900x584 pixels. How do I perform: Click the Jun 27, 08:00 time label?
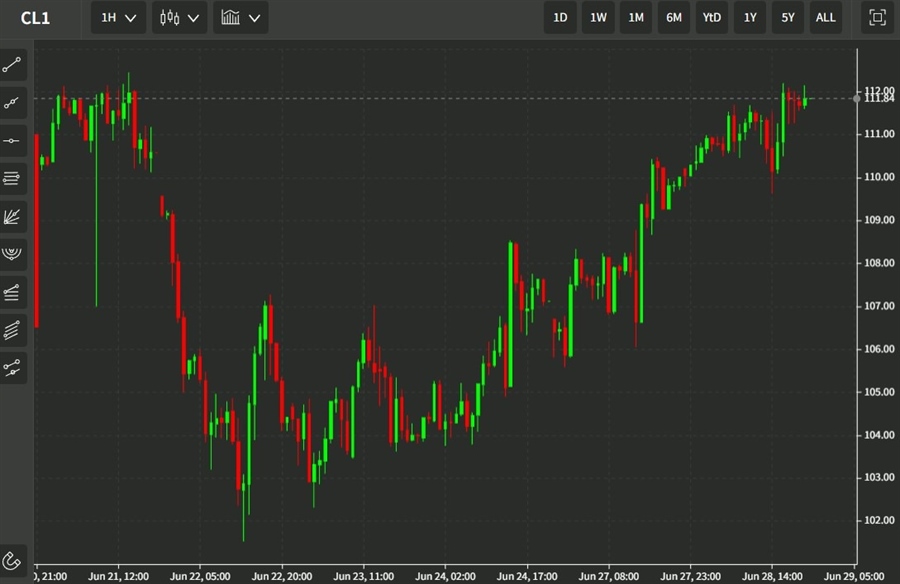click(x=608, y=576)
